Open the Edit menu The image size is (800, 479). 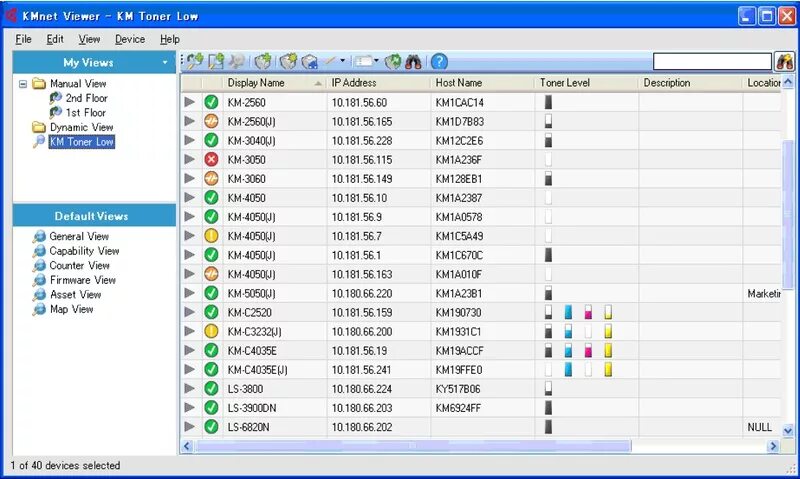pos(55,39)
